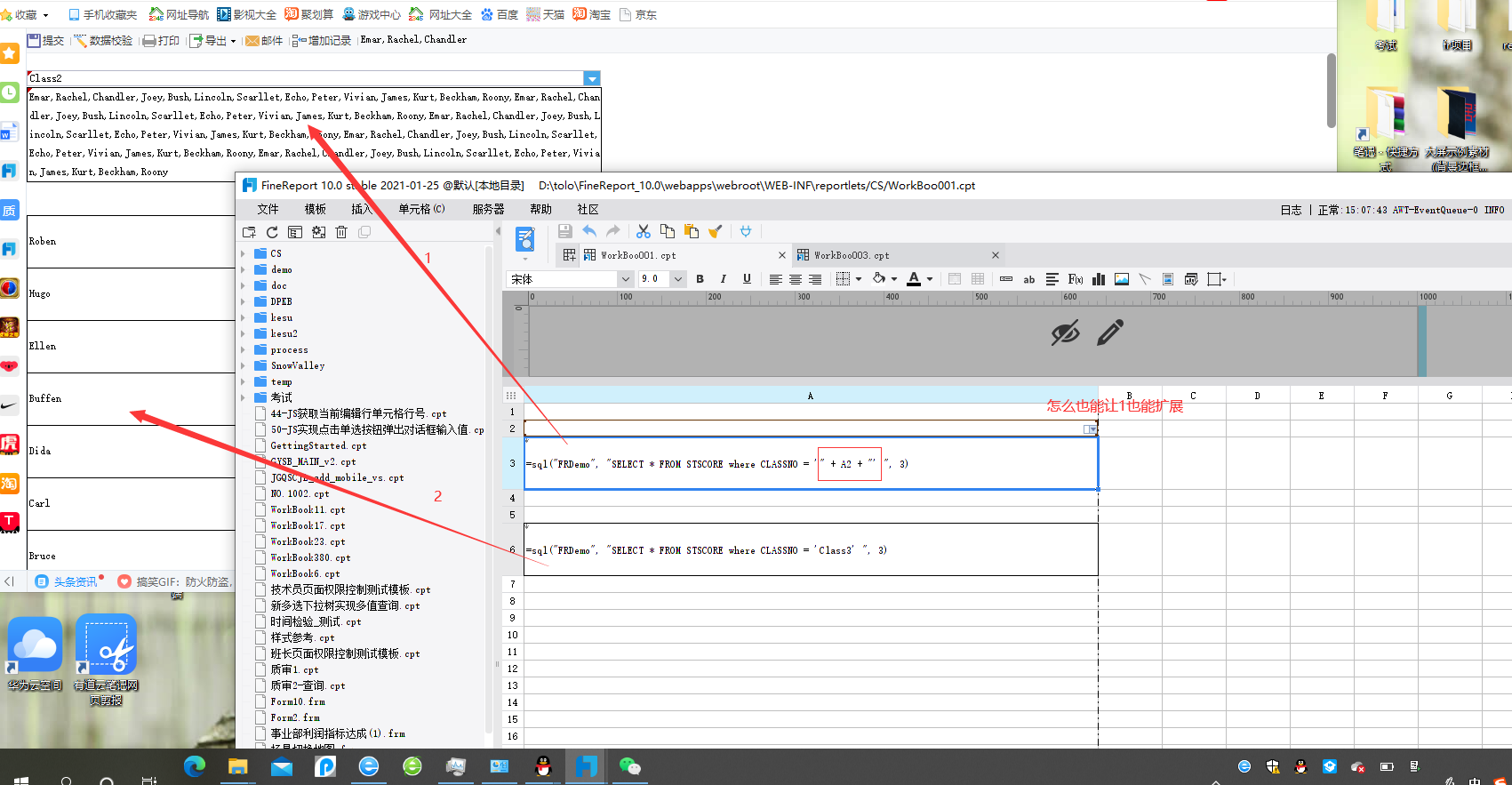
Task: Align cell text left
Action: point(776,279)
